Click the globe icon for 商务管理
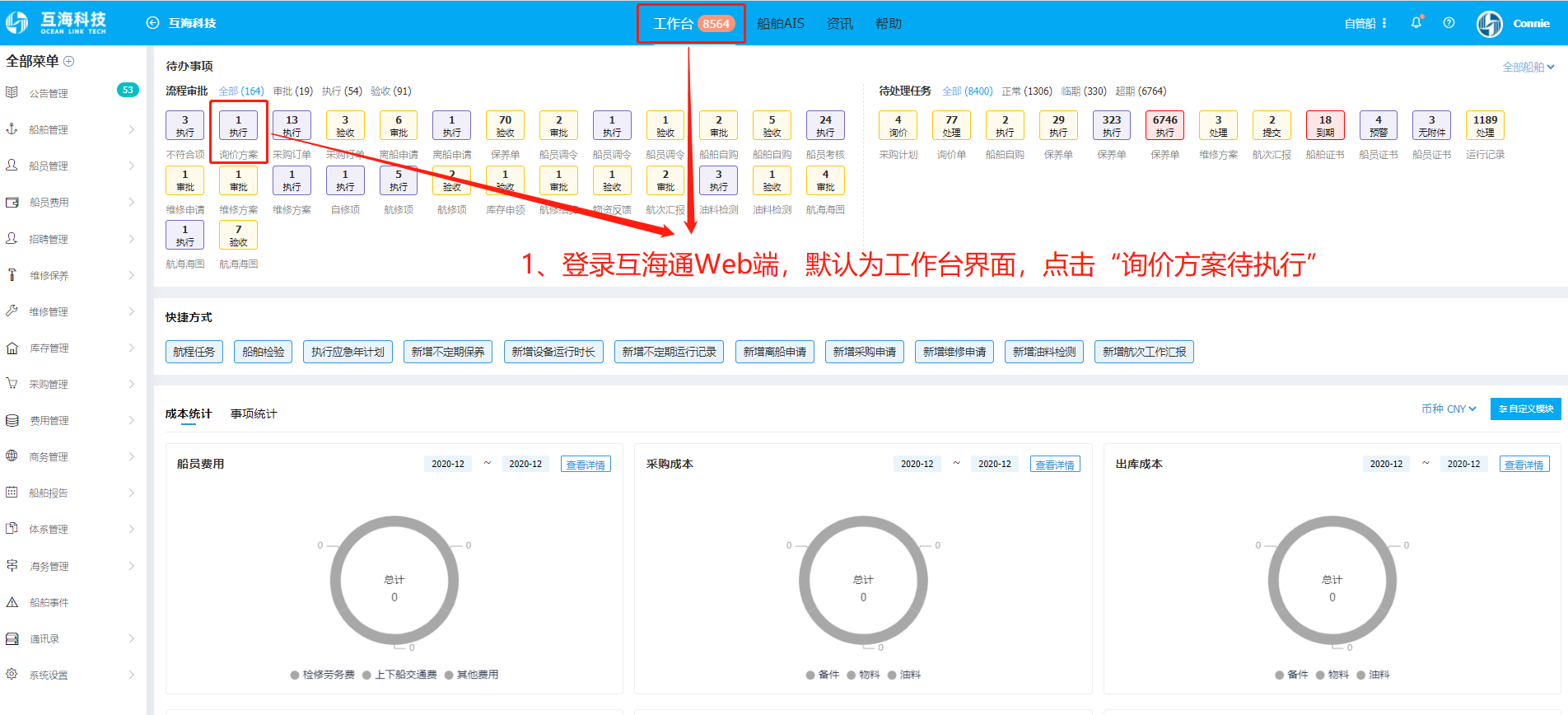This screenshot has width=1568, height=715. pos(12,456)
